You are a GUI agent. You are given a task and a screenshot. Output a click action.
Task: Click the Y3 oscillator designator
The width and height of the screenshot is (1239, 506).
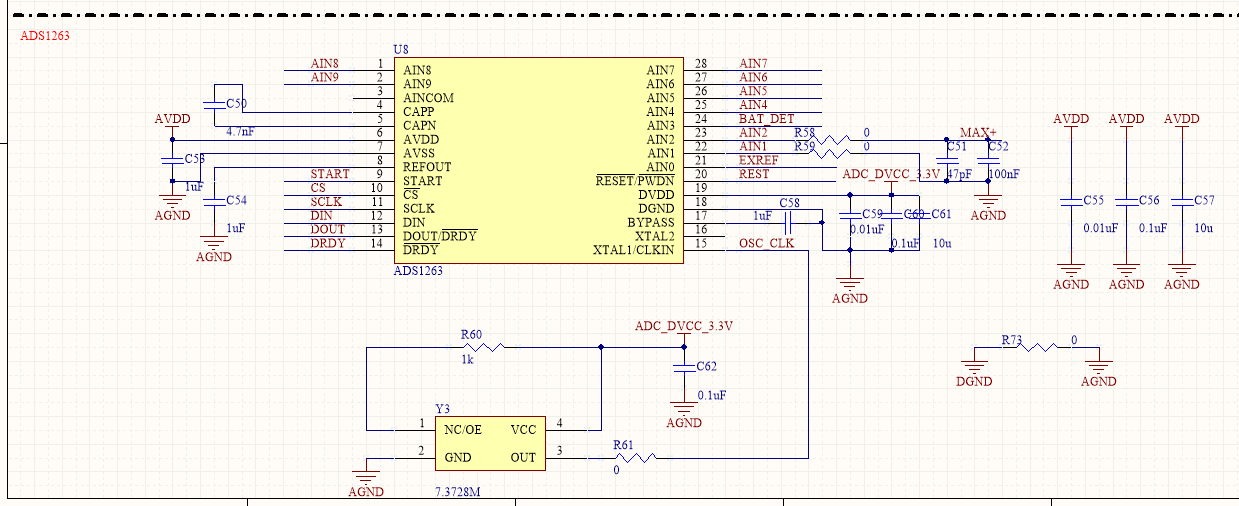442,409
